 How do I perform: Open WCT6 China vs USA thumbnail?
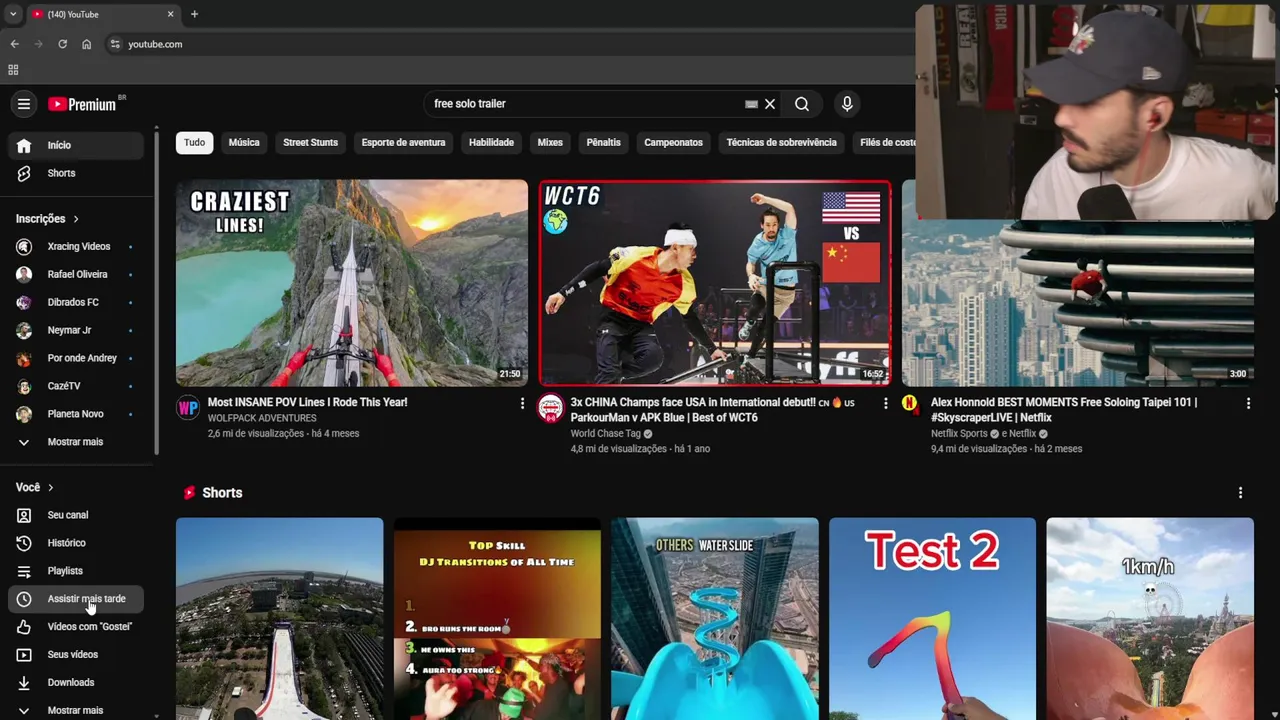coord(715,283)
